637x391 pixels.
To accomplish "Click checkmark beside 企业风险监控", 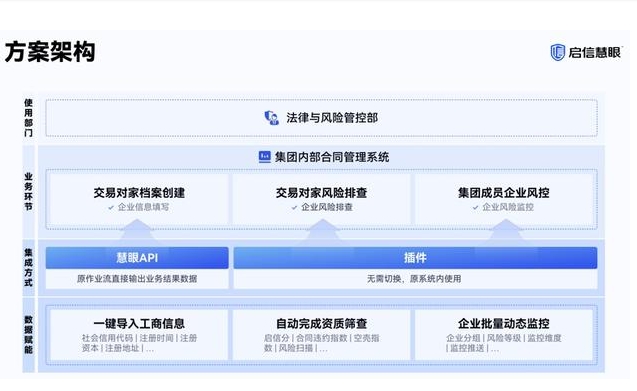I will coord(475,208).
